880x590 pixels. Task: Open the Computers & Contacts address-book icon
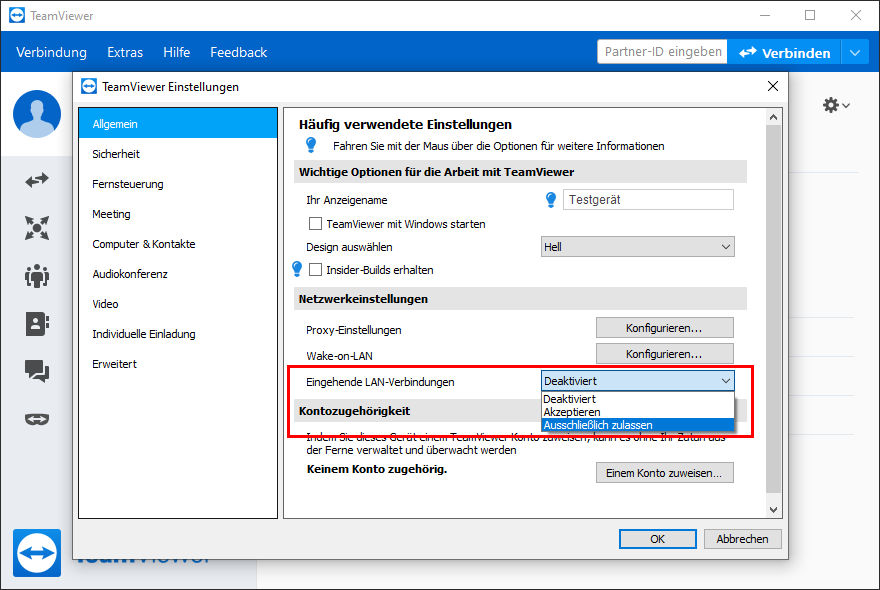[37, 324]
